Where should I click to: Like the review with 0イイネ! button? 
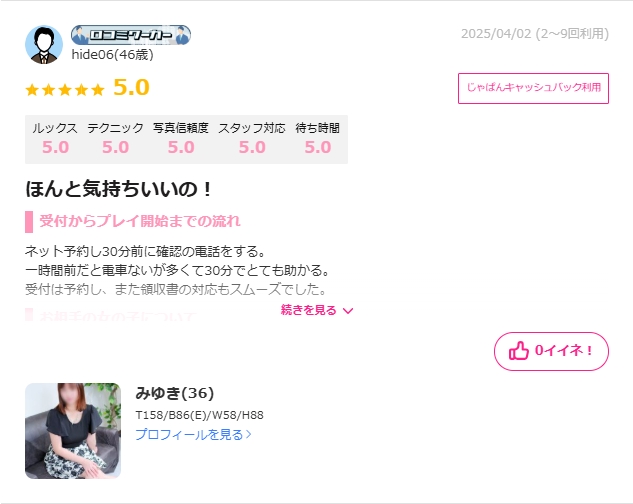[x=551, y=351]
